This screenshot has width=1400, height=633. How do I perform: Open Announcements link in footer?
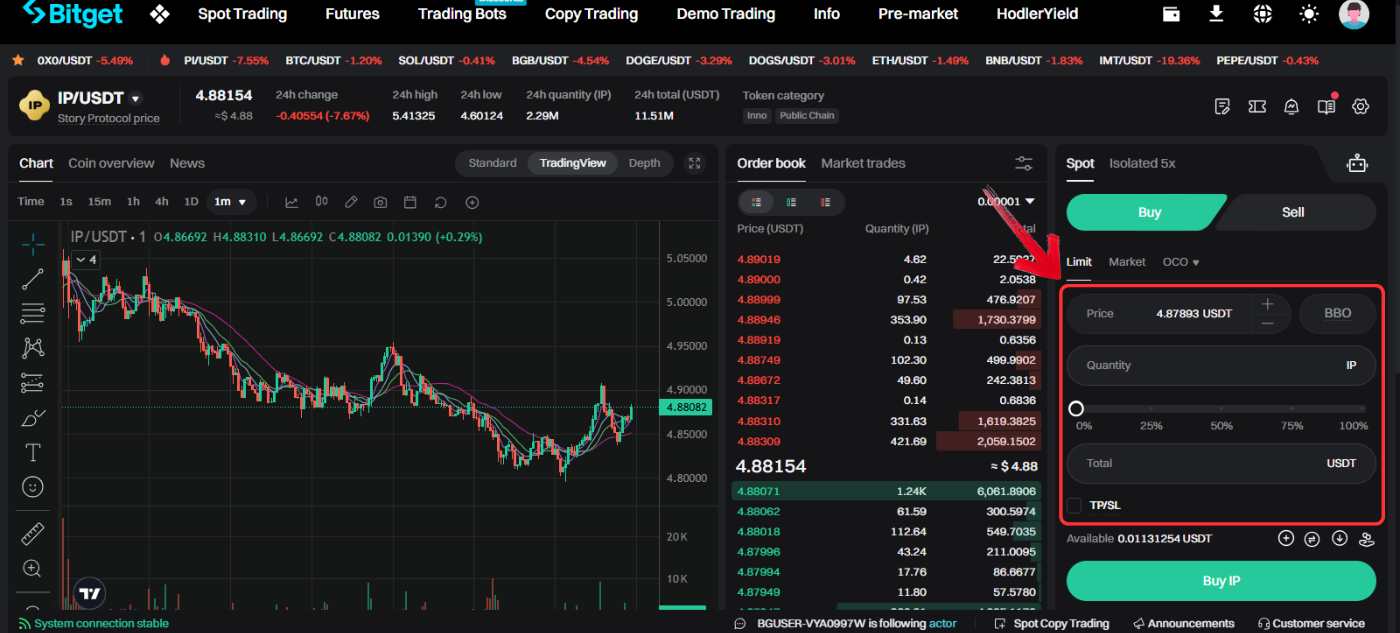pos(1182,623)
